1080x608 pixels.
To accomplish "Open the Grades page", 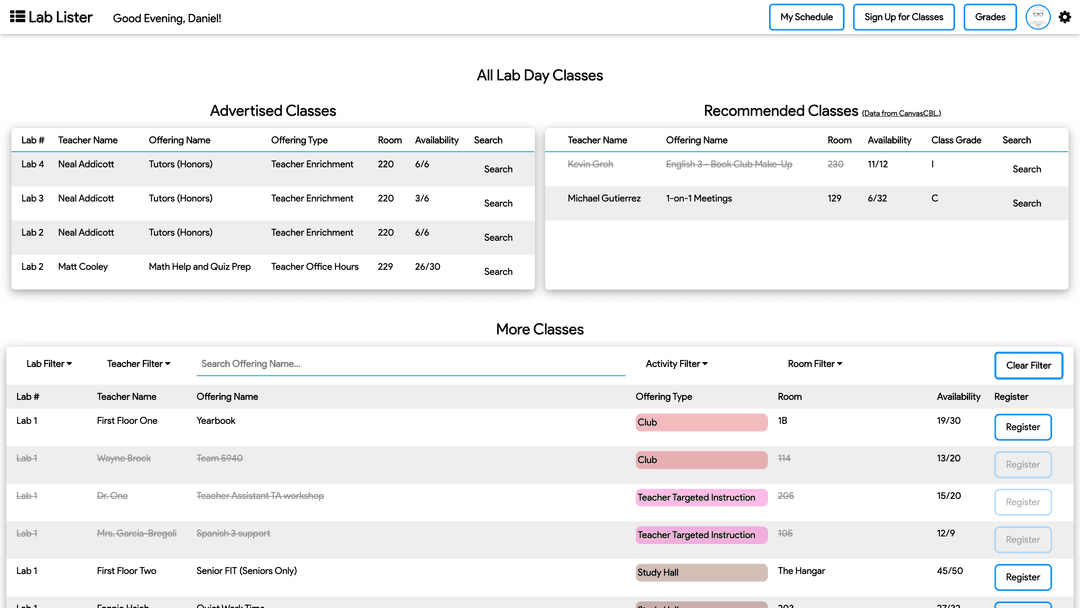I will (x=990, y=17).
